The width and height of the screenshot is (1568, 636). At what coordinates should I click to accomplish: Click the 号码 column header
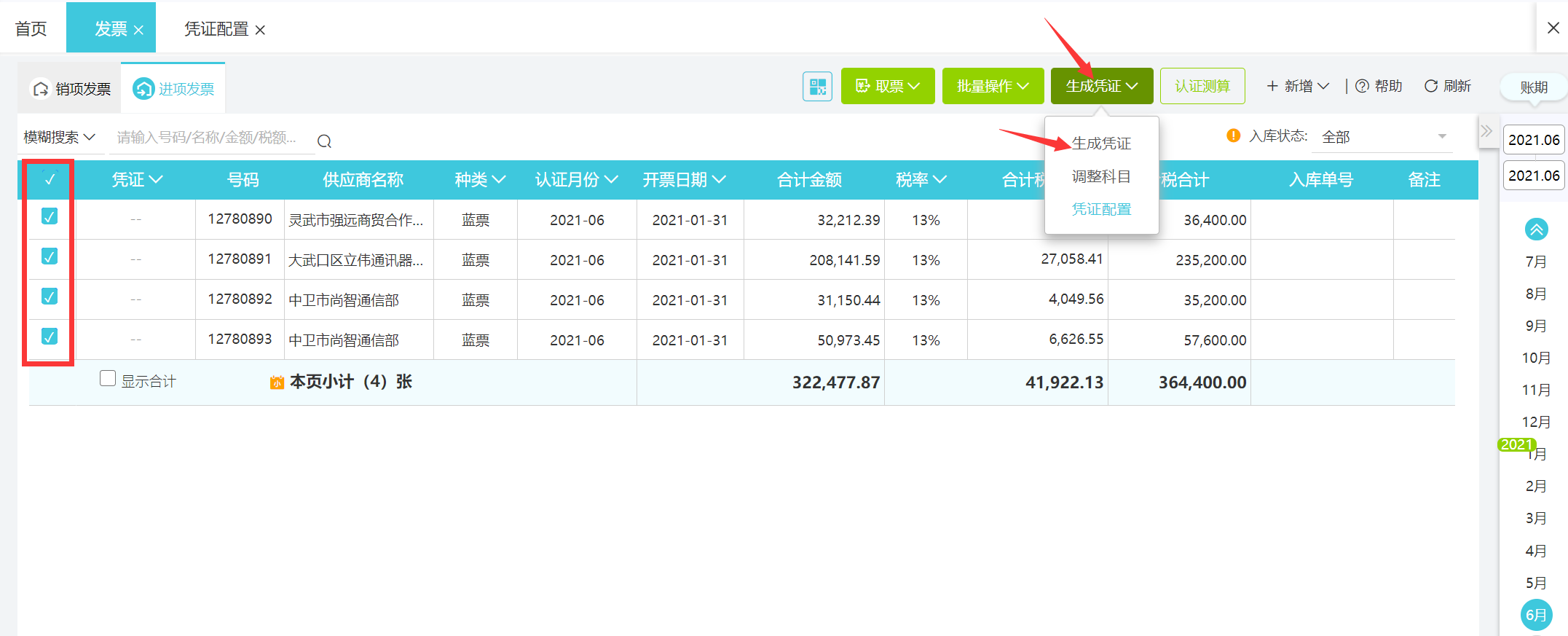(x=243, y=180)
